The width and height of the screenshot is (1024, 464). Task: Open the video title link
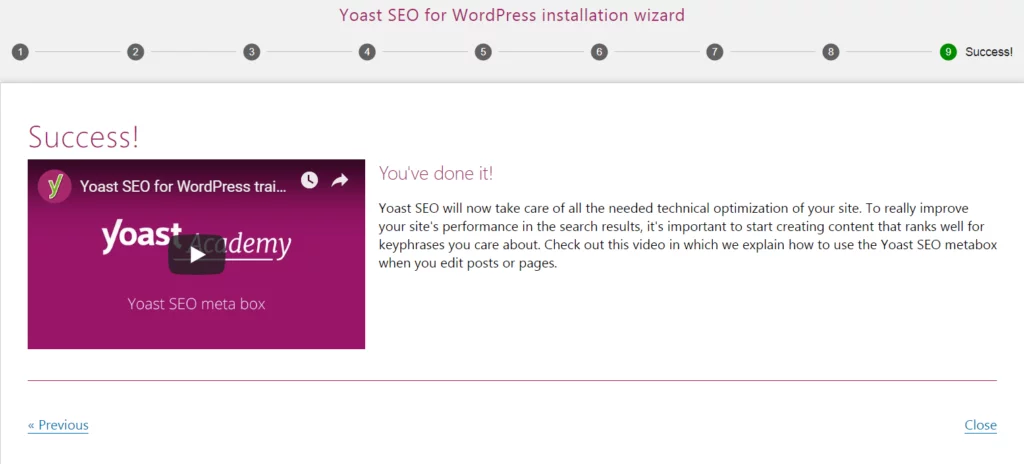tap(183, 186)
